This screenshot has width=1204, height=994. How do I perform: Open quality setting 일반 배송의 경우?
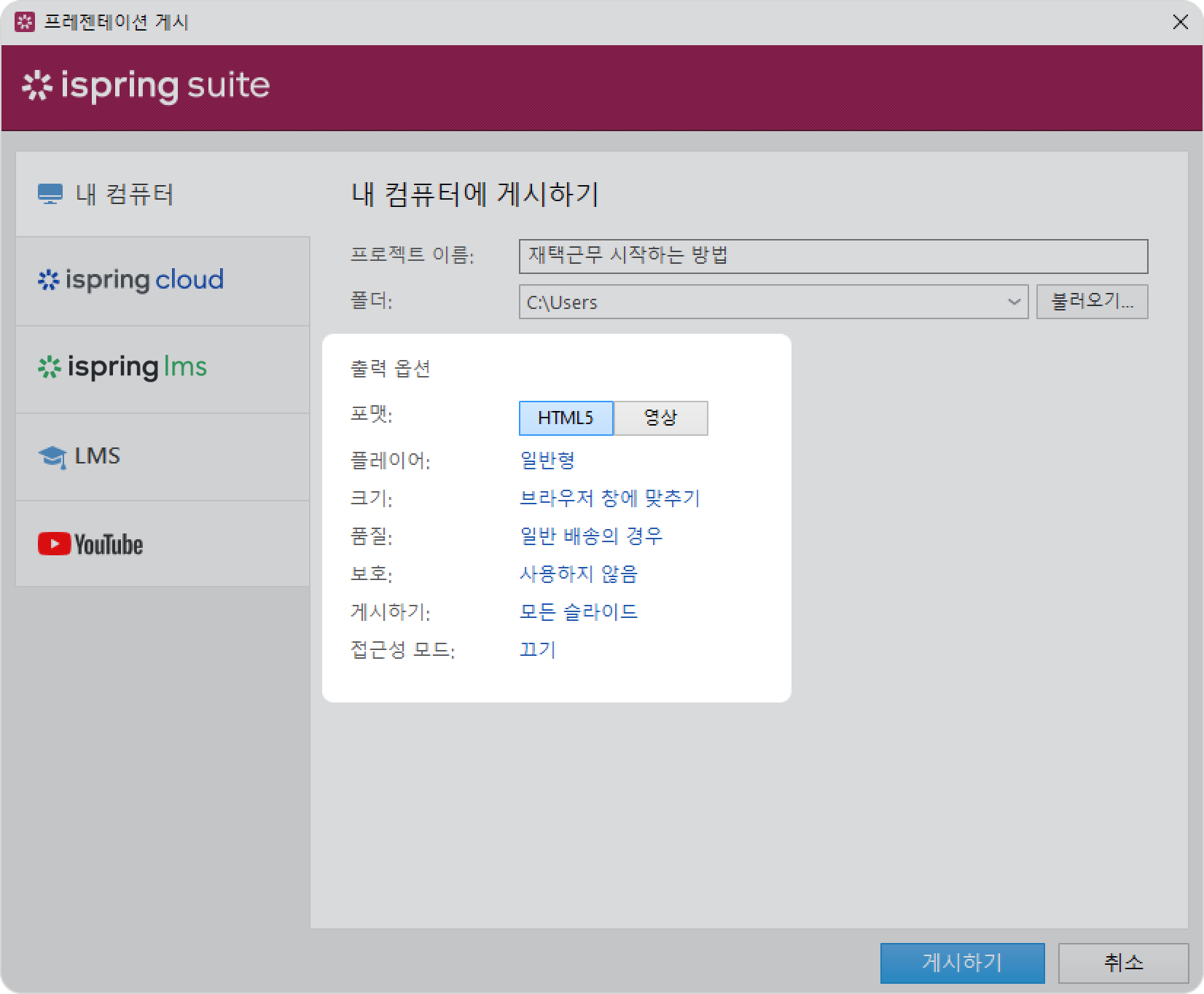pyautogui.click(x=591, y=536)
